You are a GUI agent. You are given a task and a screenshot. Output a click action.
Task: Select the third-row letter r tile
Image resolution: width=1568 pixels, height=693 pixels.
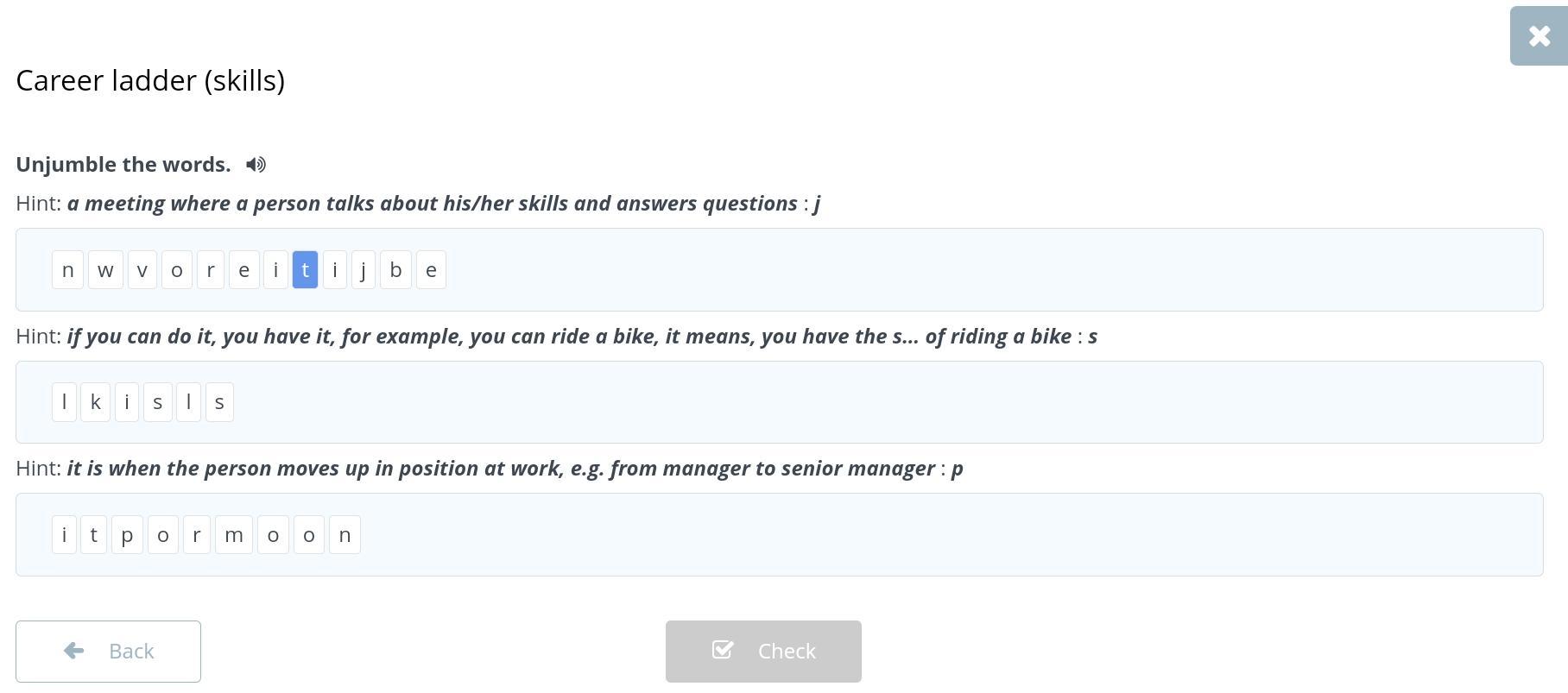click(x=197, y=535)
